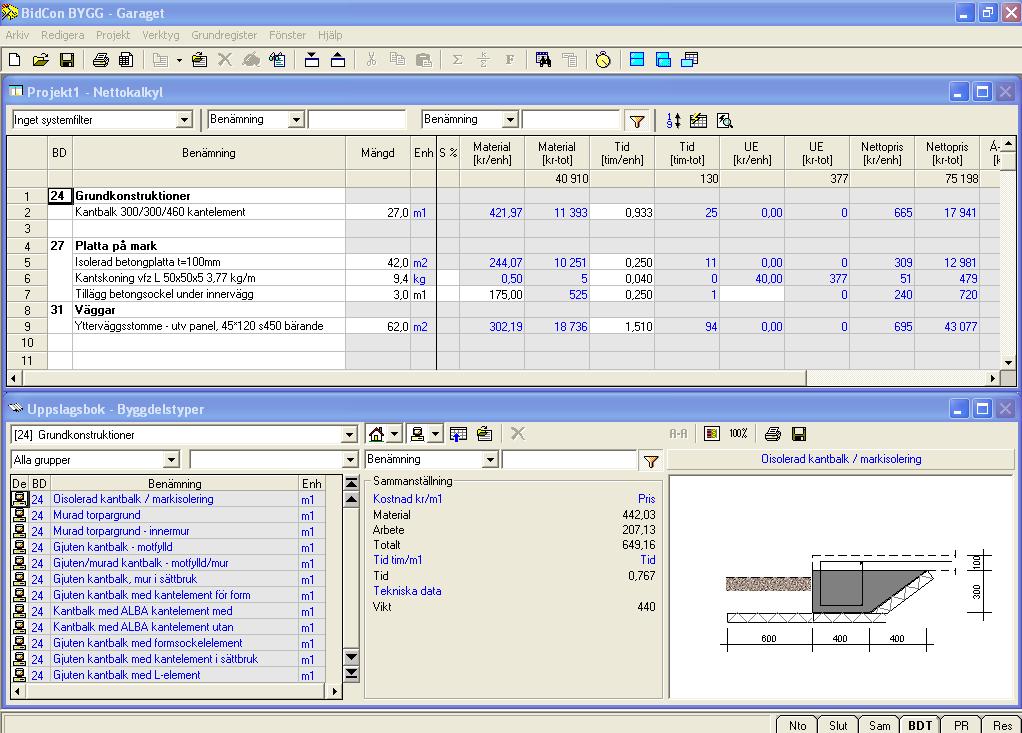Click the Copy icon in main toolbar
Screen dimensions: 1022x733
point(397,60)
